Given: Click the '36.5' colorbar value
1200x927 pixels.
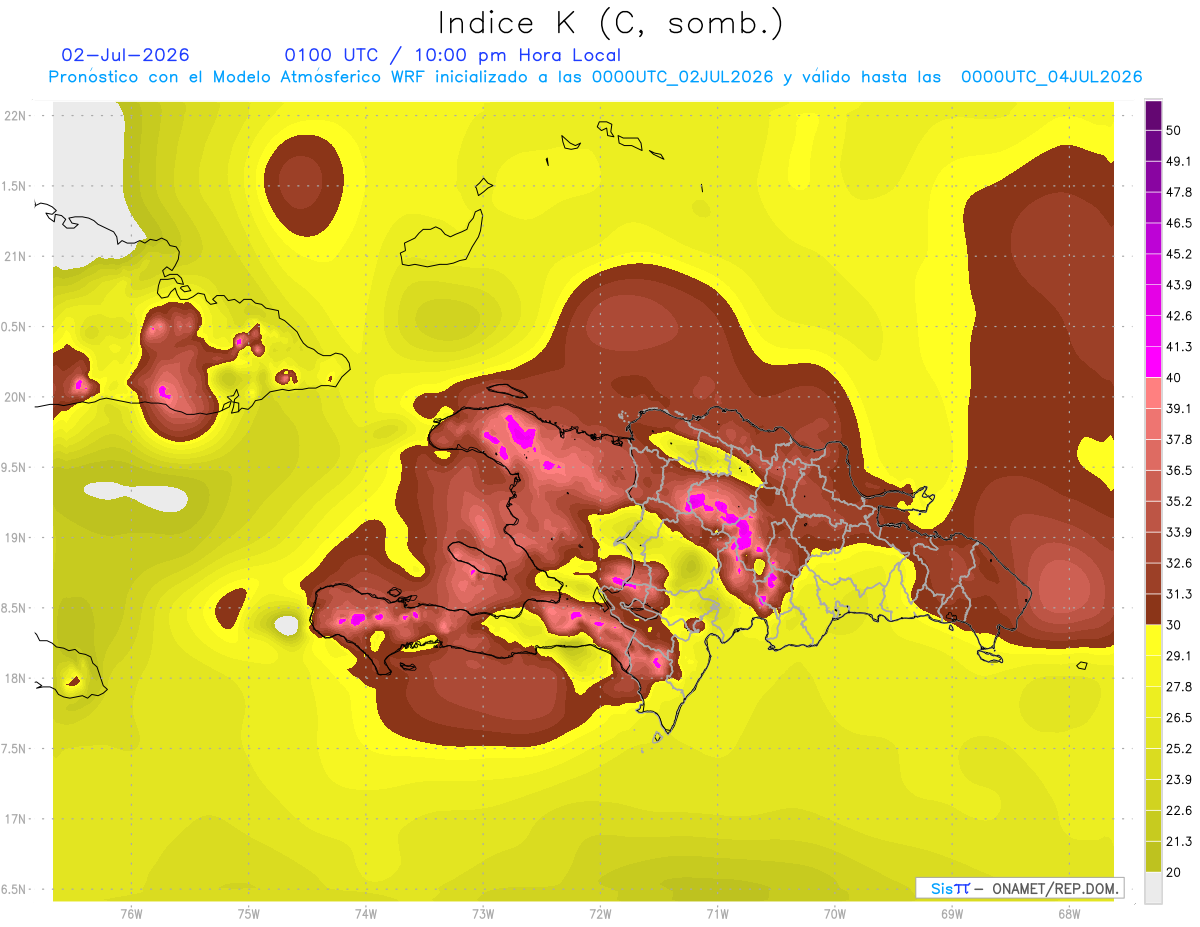Looking at the screenshot, I should [x=1179, y=470].
